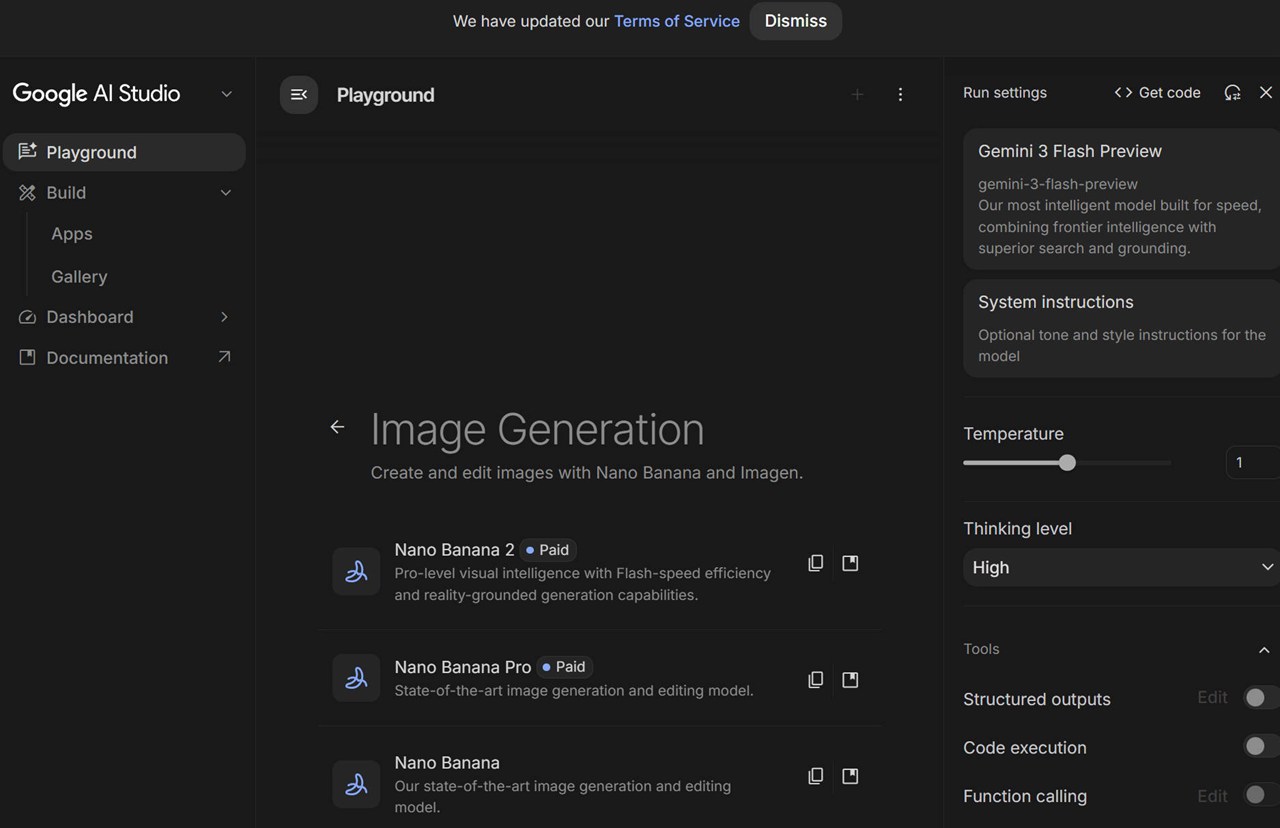Expand the Dashboard section chevron
Screen dimensions: 1280x828
(224, 317)
